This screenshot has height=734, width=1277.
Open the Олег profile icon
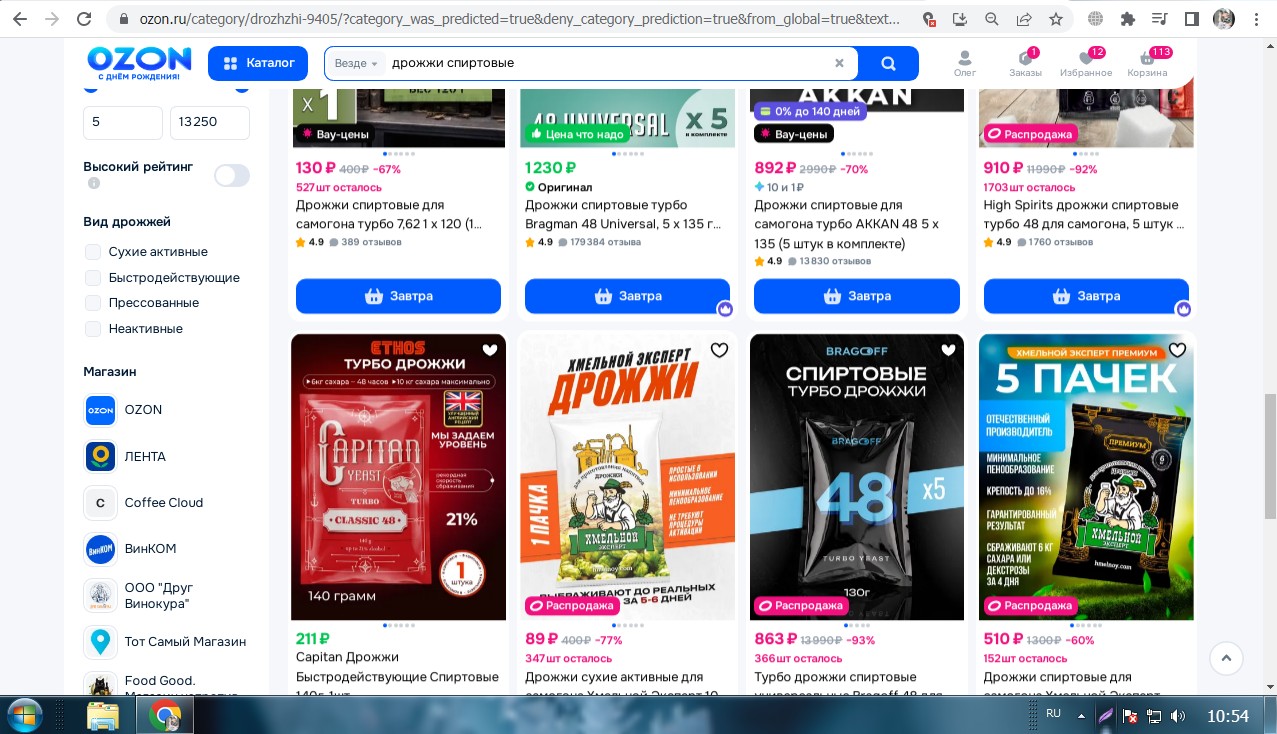pos(965,63)
